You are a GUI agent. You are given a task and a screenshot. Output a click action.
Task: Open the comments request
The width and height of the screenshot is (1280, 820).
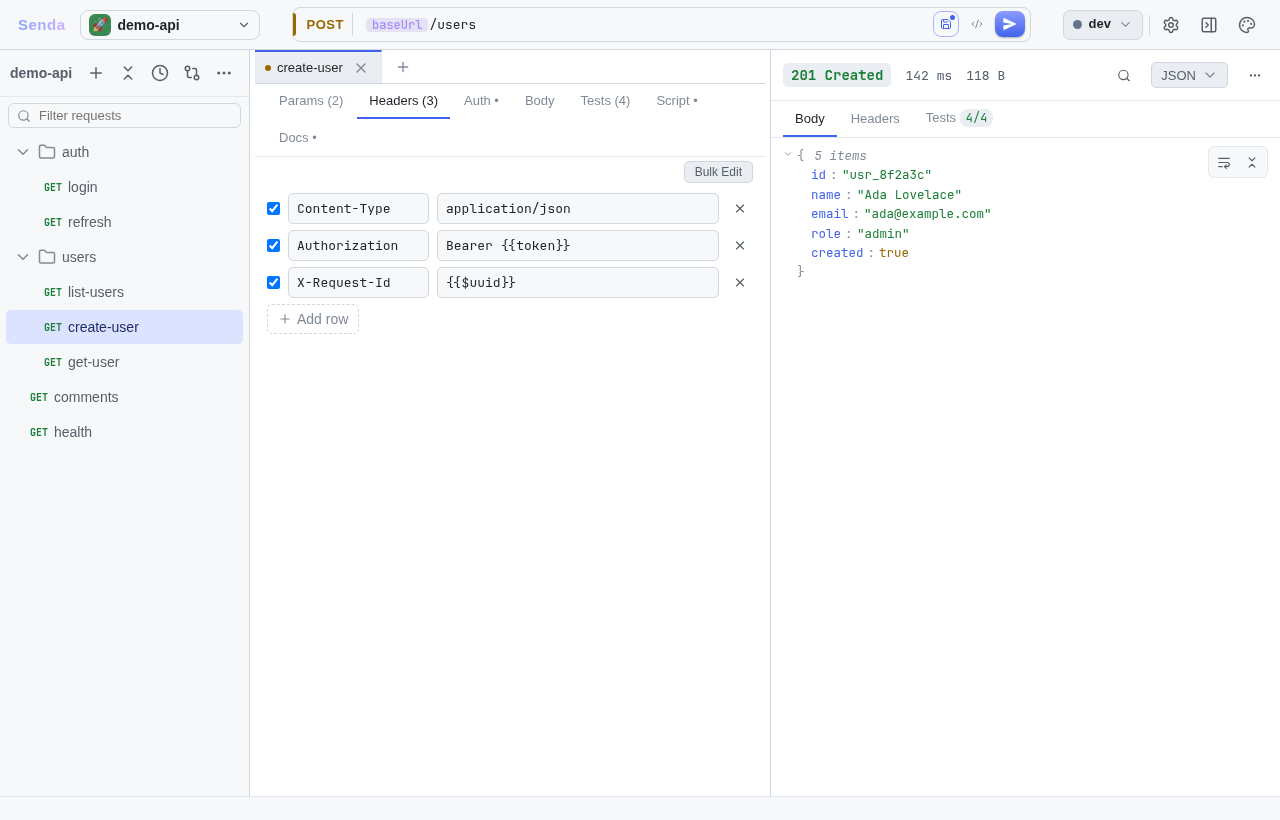click(x=124, y=397)
